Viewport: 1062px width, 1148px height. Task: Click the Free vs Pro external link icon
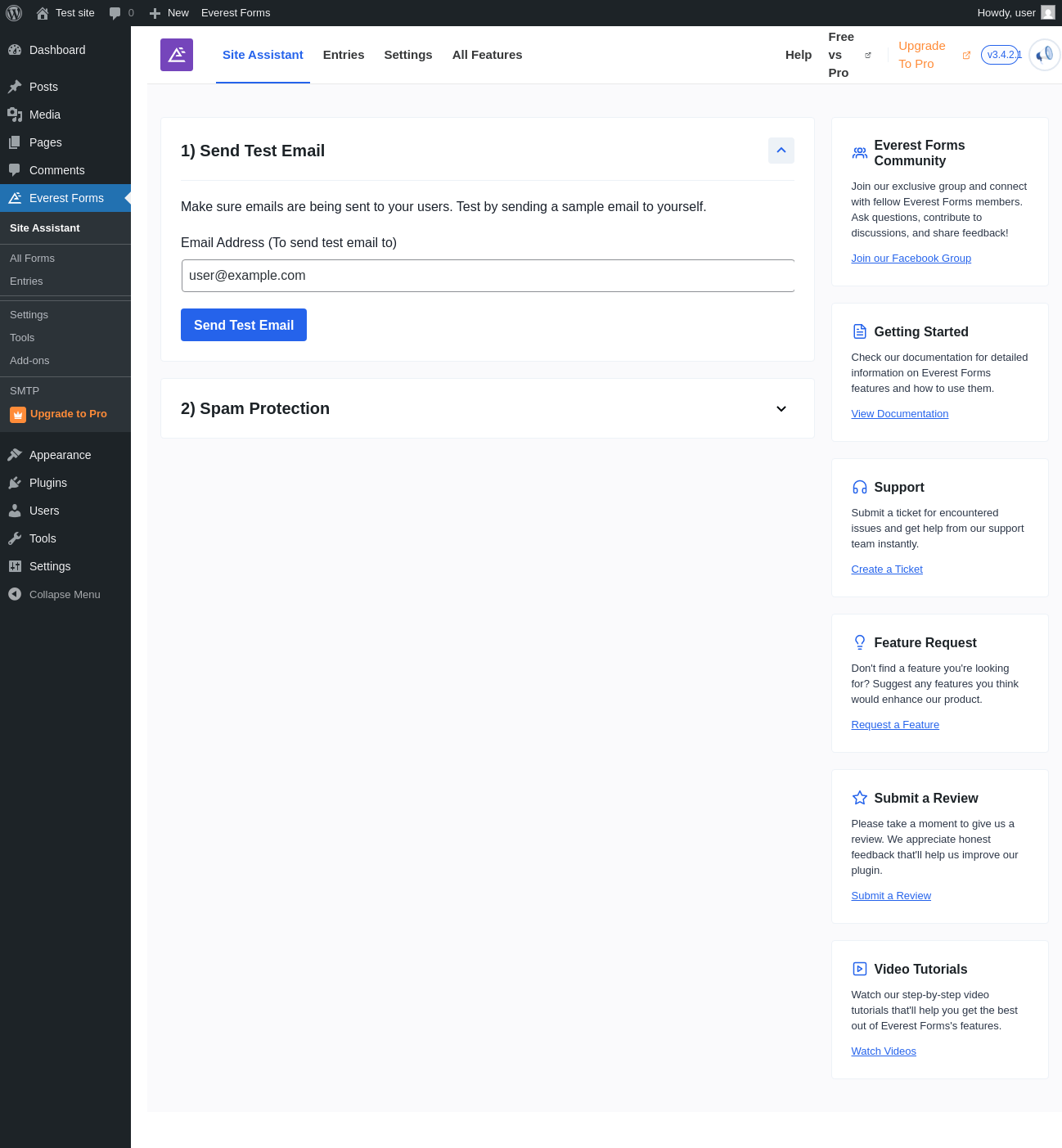868,55
